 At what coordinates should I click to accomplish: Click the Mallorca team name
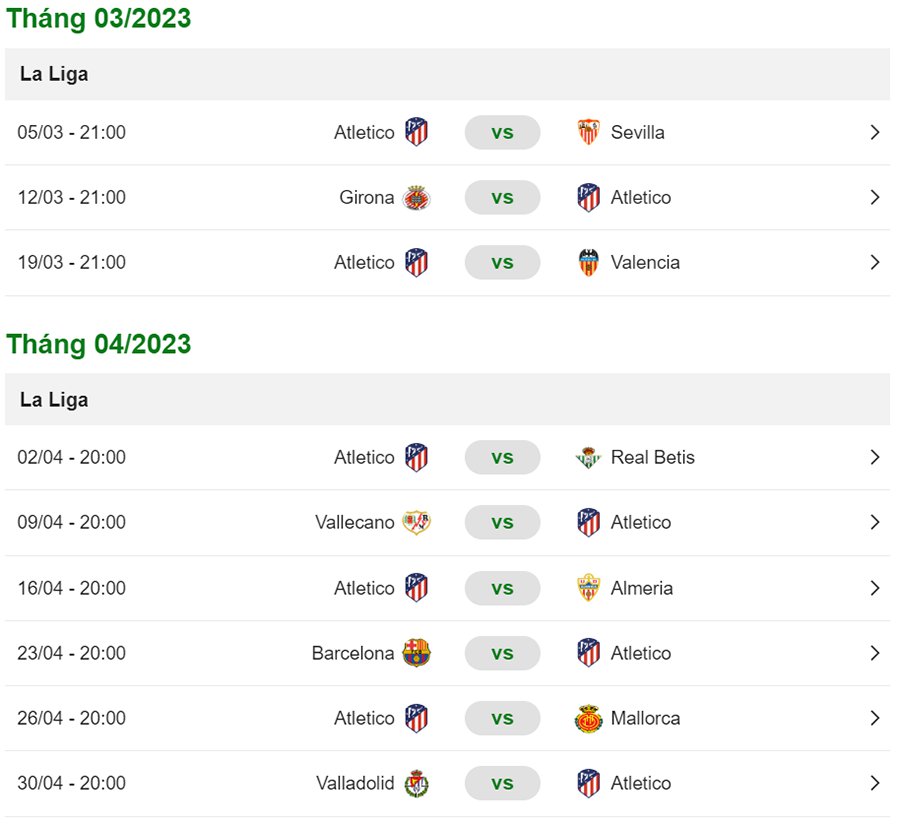645,719
